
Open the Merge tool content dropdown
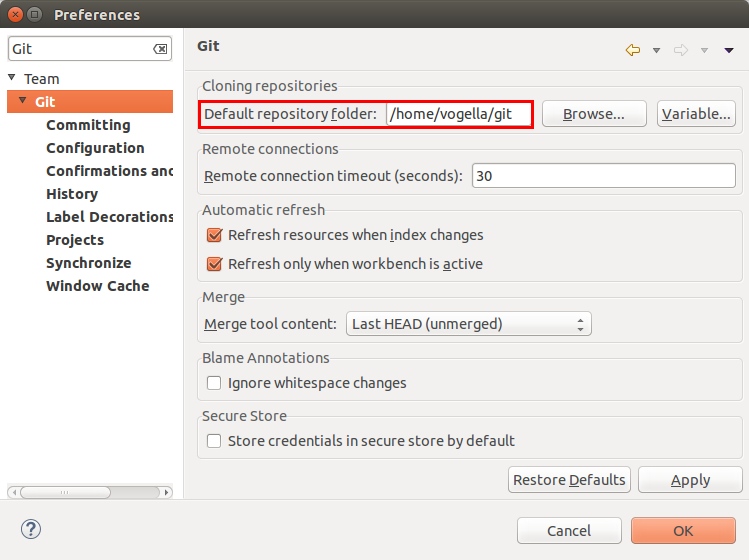click(469, 324)
